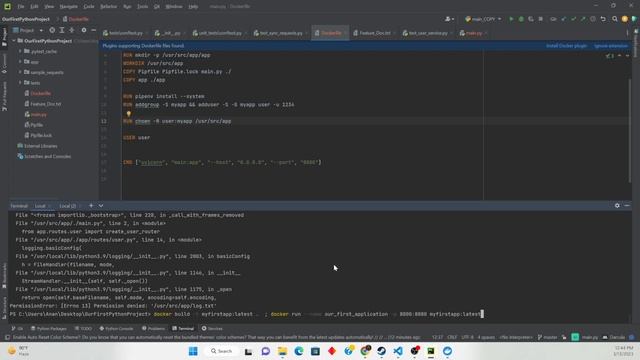Click Expand All icon in Project panel
640x360 pixels.
coord(62,30)
